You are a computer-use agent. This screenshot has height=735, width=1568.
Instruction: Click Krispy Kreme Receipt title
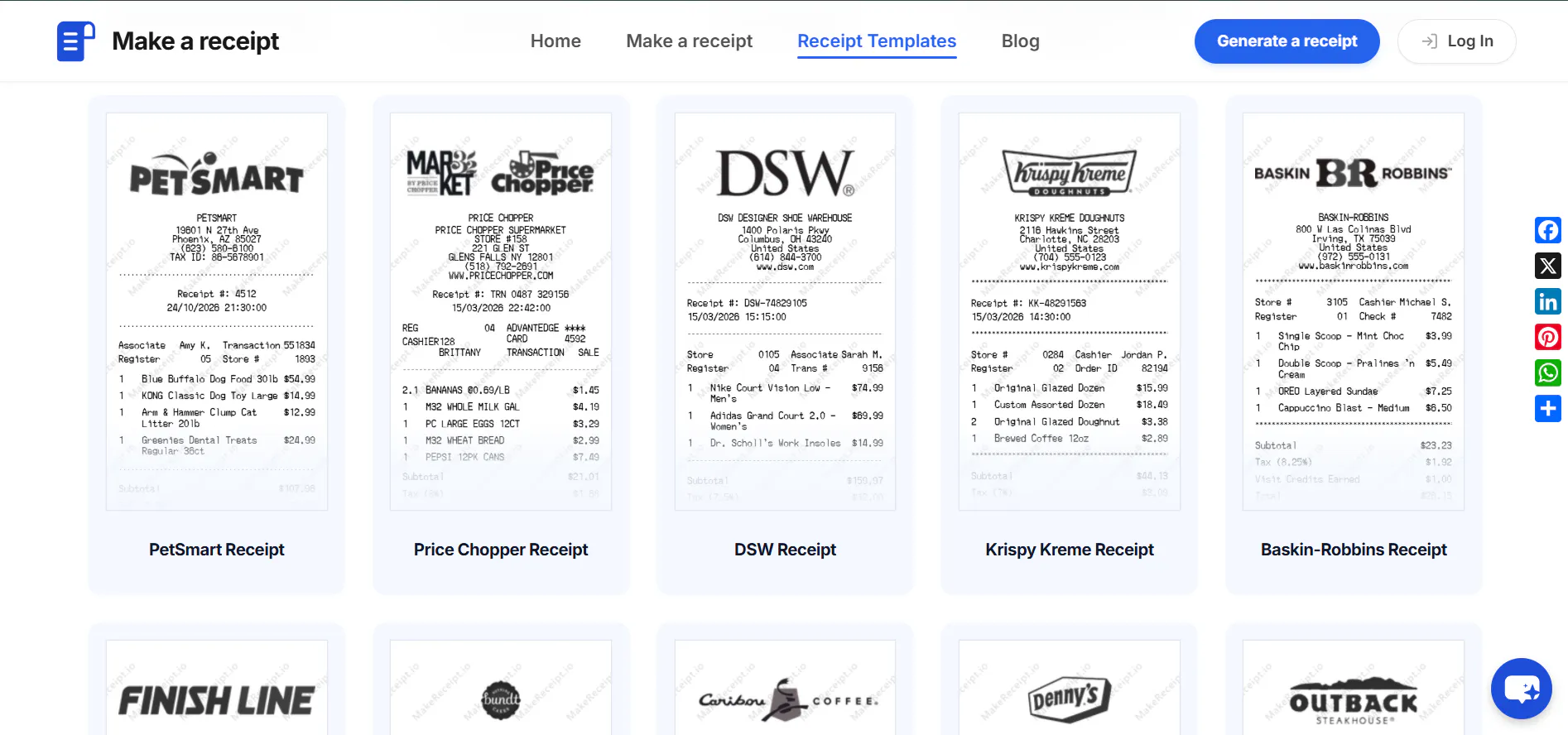click(1070, 550)
